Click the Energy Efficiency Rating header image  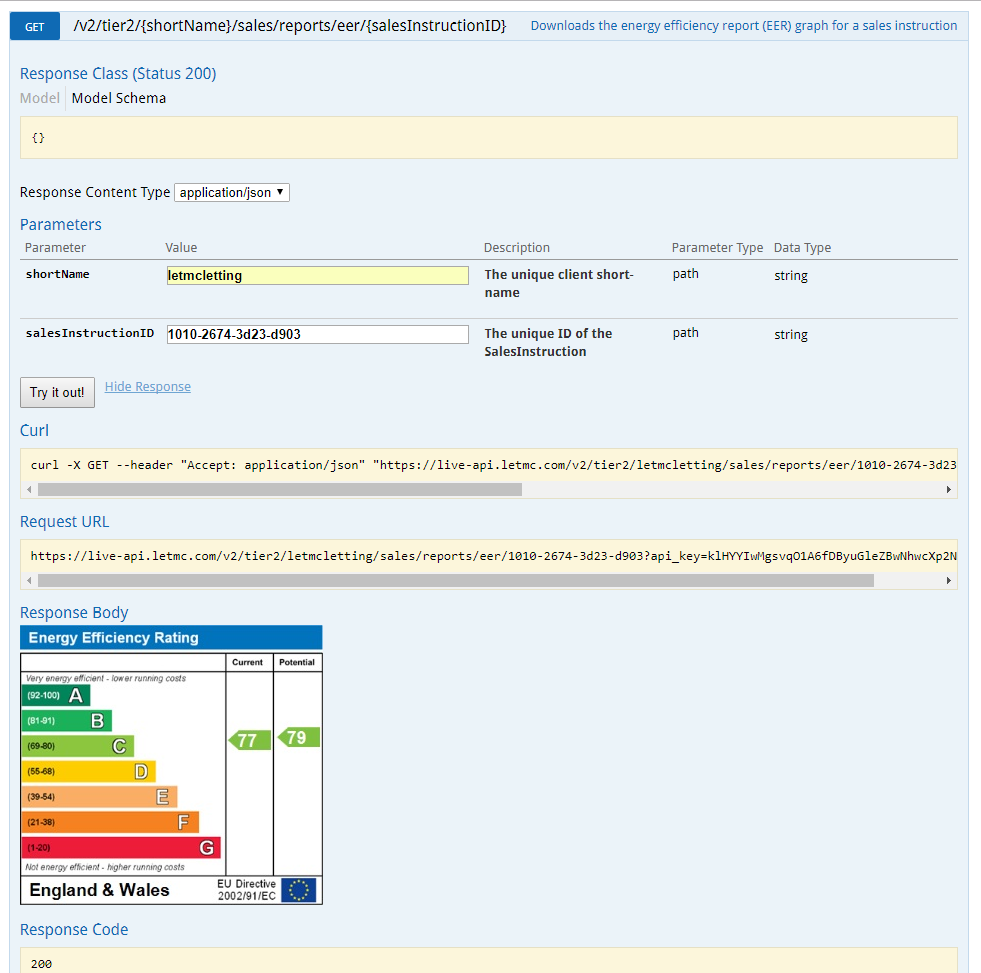tap(171, 638)
